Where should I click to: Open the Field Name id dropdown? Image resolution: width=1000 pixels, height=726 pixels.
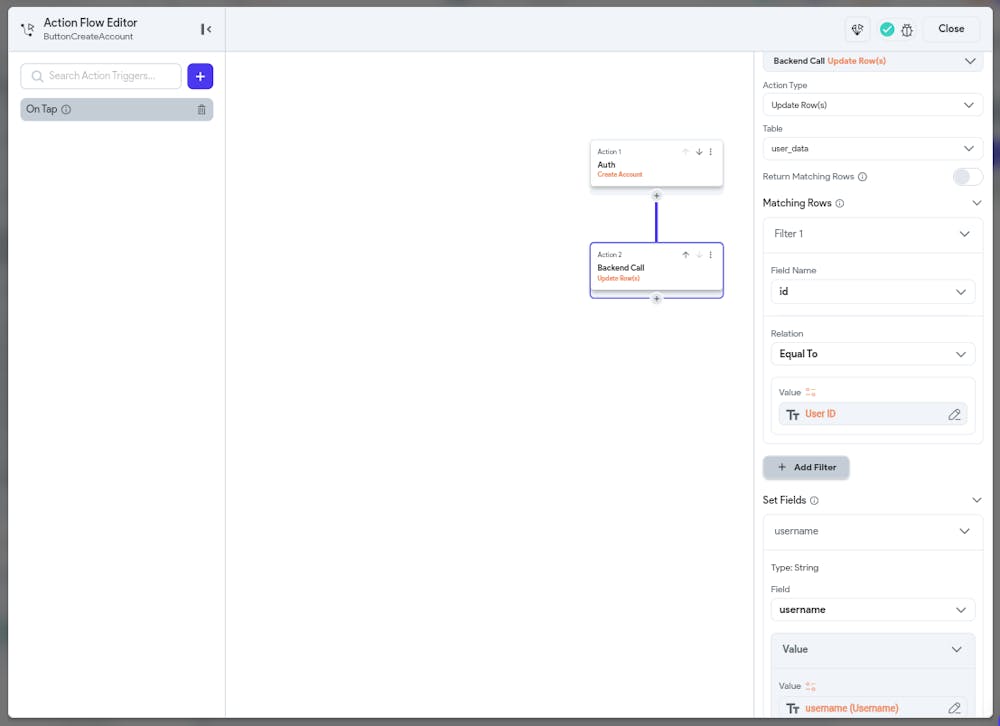[x=872, y=292]
